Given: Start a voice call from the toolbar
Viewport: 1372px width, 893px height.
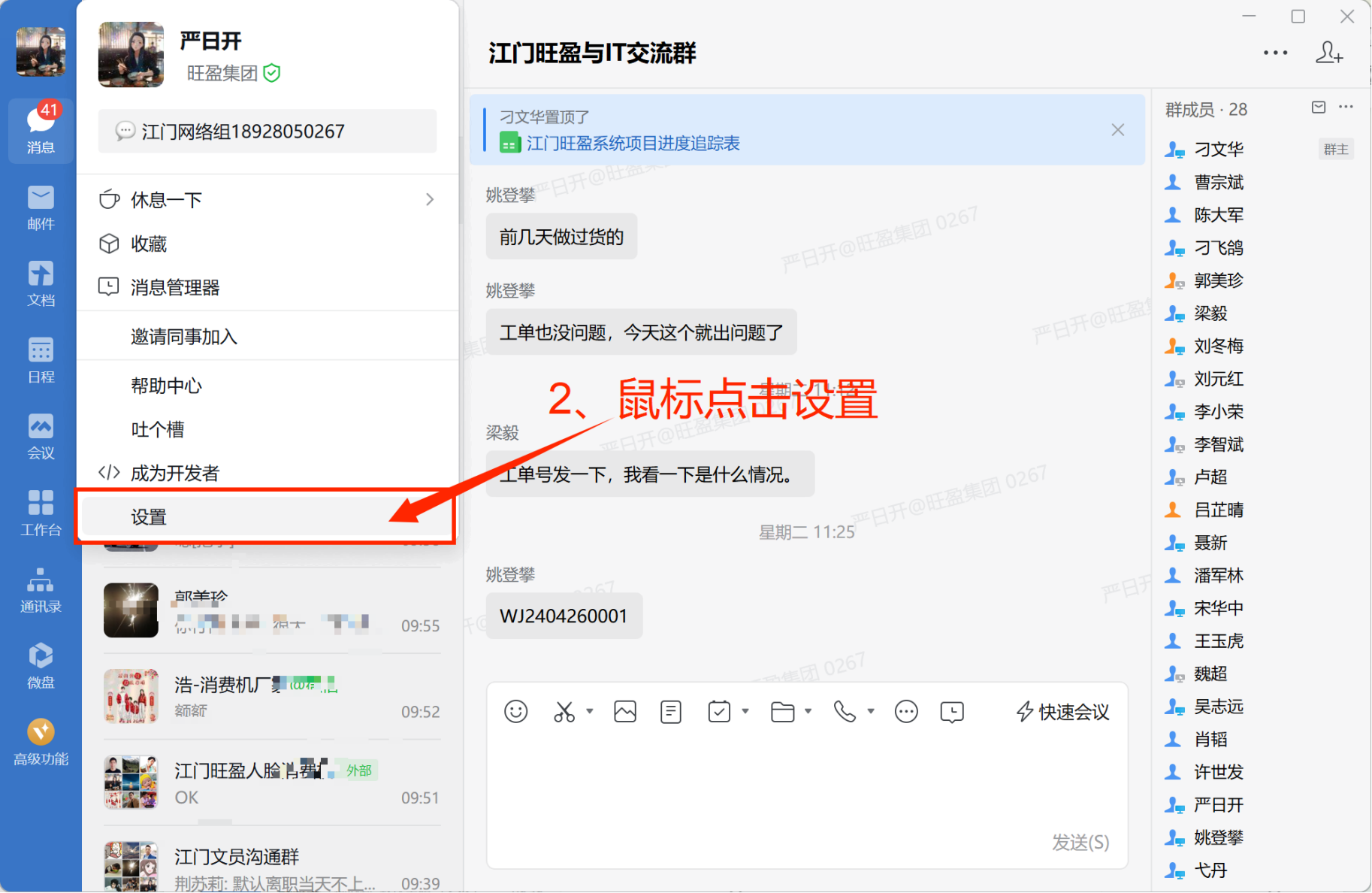Looking at the screenshot, I should click(x=845, y=711).
